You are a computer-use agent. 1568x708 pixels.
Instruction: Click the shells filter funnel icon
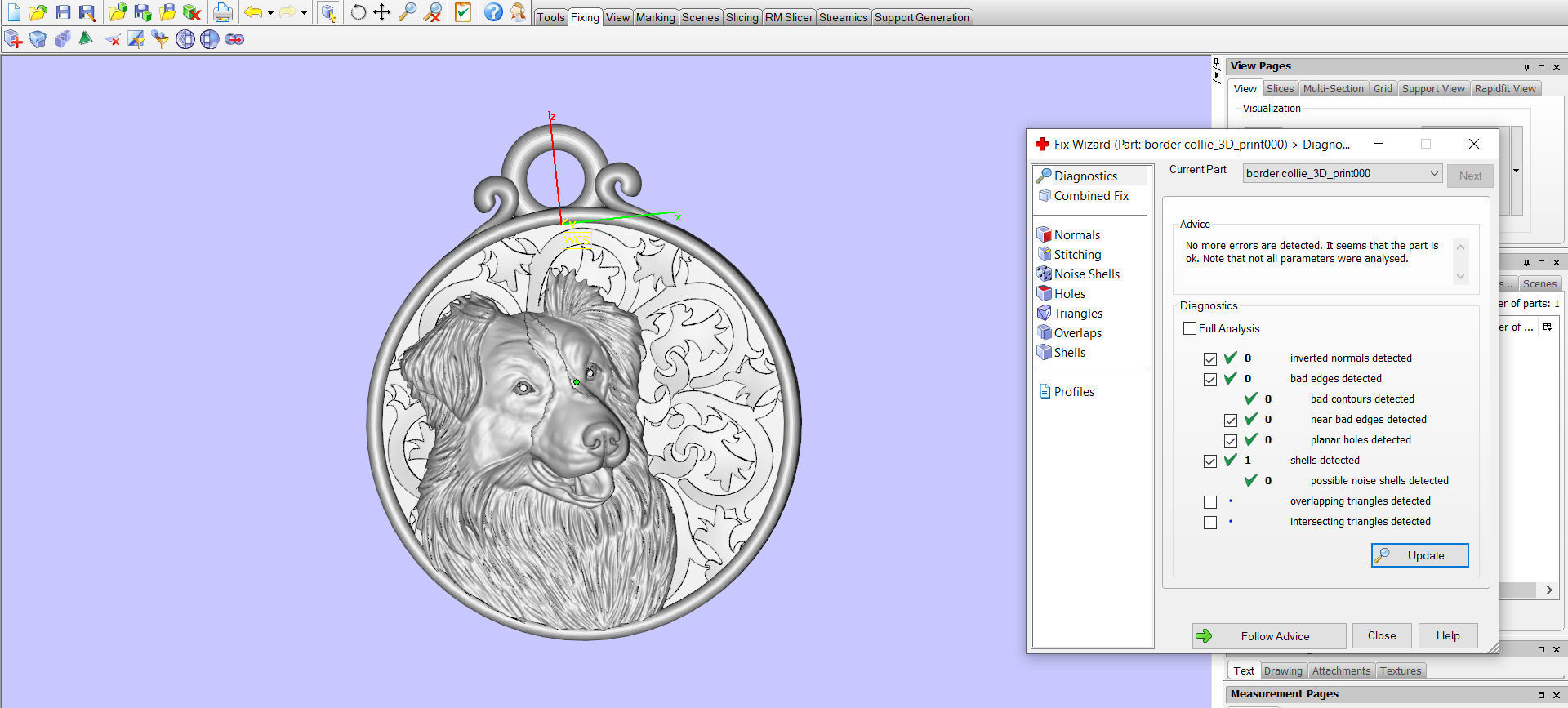coord(161,39)
